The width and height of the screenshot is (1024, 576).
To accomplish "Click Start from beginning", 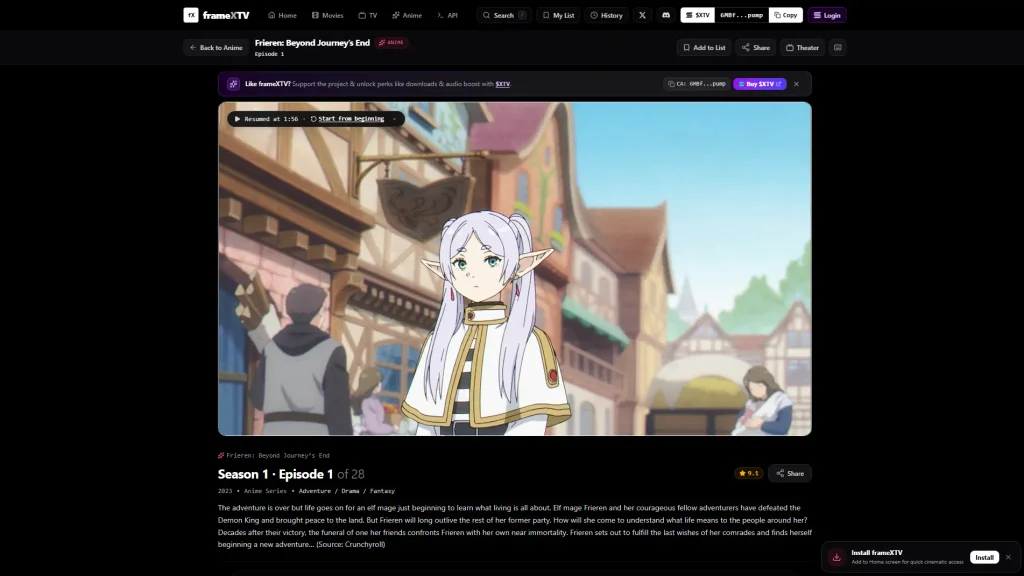I will [347, 119].
